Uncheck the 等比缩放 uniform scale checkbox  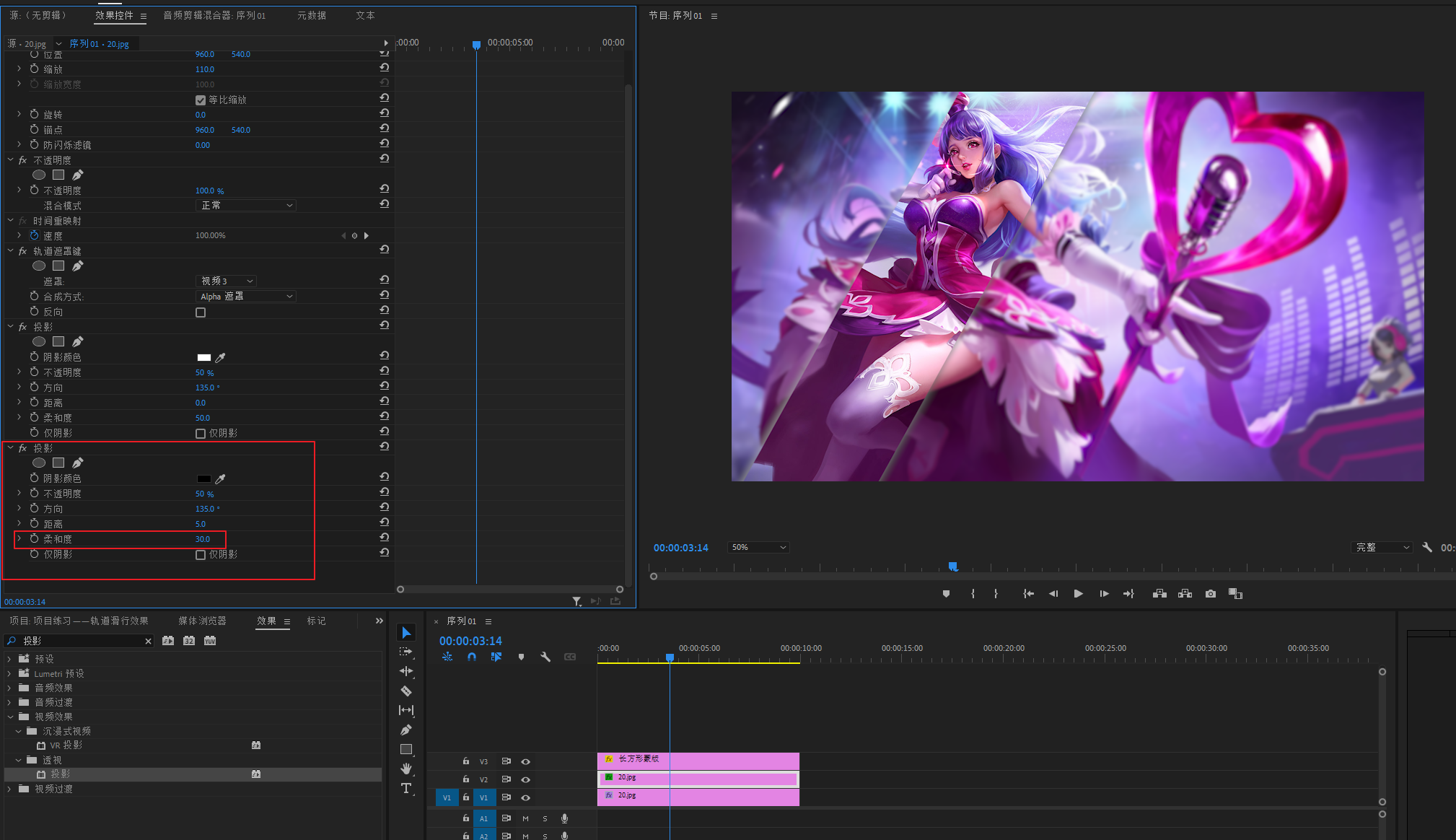[x=201, y=100]
